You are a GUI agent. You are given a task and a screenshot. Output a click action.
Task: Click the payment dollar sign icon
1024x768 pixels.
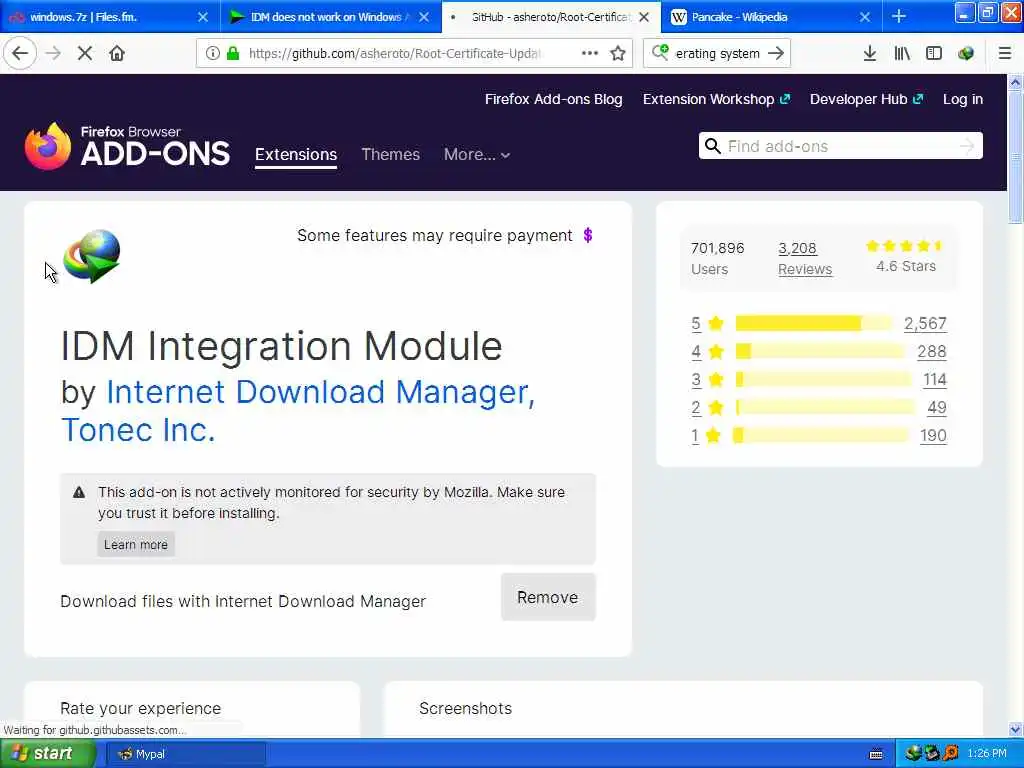588,235
